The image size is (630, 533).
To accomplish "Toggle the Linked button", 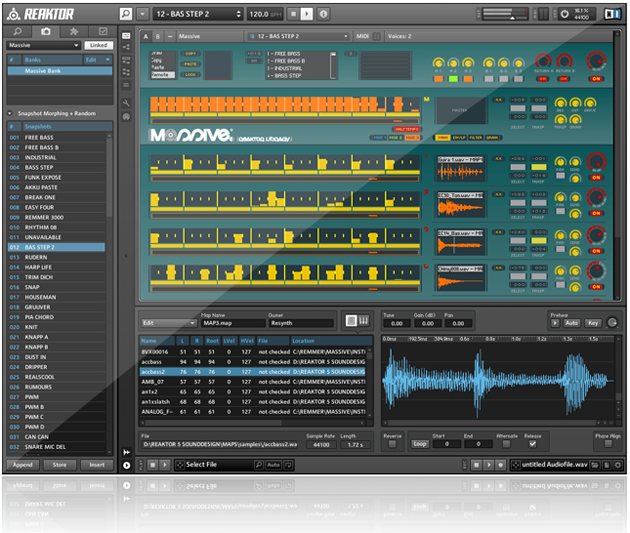I will coord(98,45).
